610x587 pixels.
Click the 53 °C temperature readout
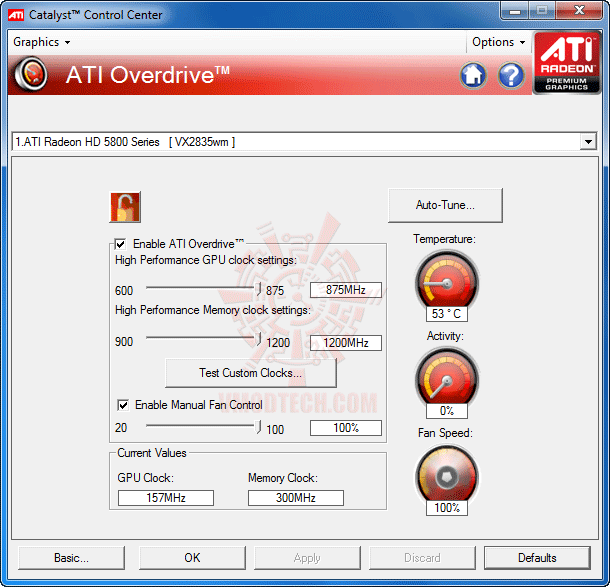point(447,314)
